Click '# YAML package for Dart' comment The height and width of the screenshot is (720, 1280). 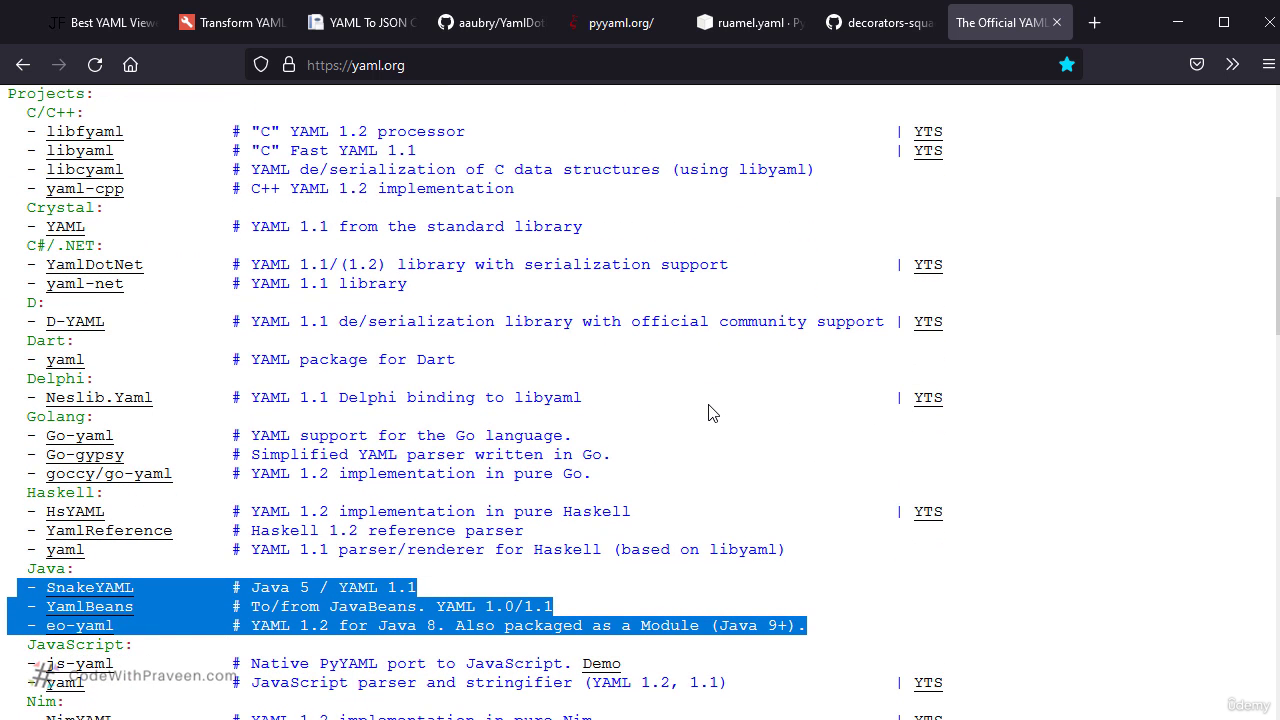[344, 360]
